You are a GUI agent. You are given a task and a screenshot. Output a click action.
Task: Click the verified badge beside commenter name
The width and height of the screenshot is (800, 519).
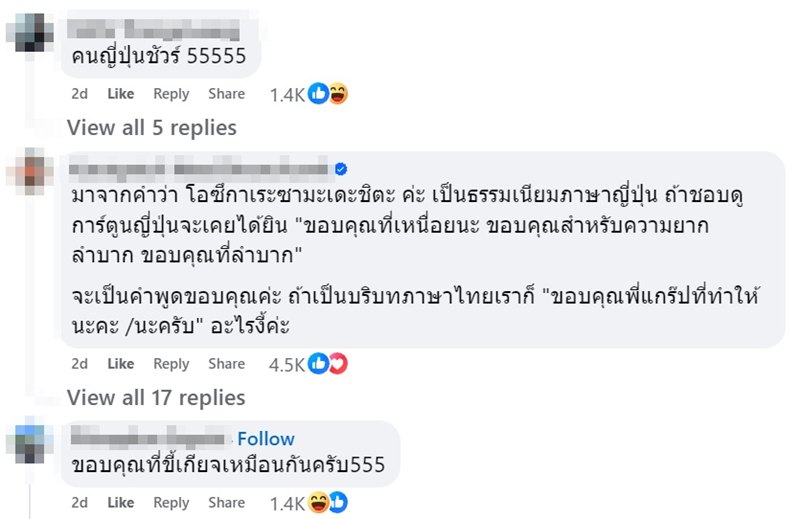pos(340,167)
